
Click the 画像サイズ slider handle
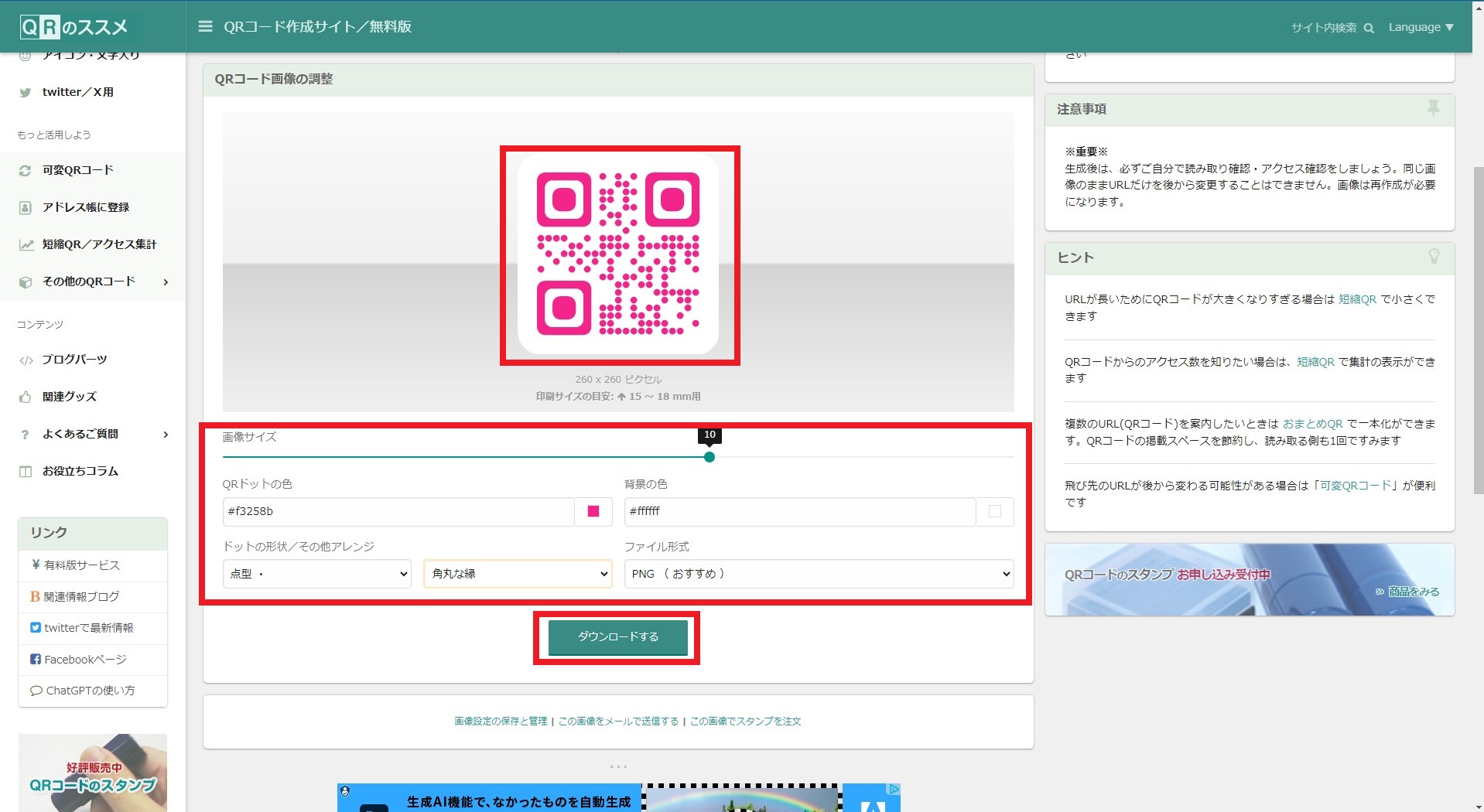(710, 457)
